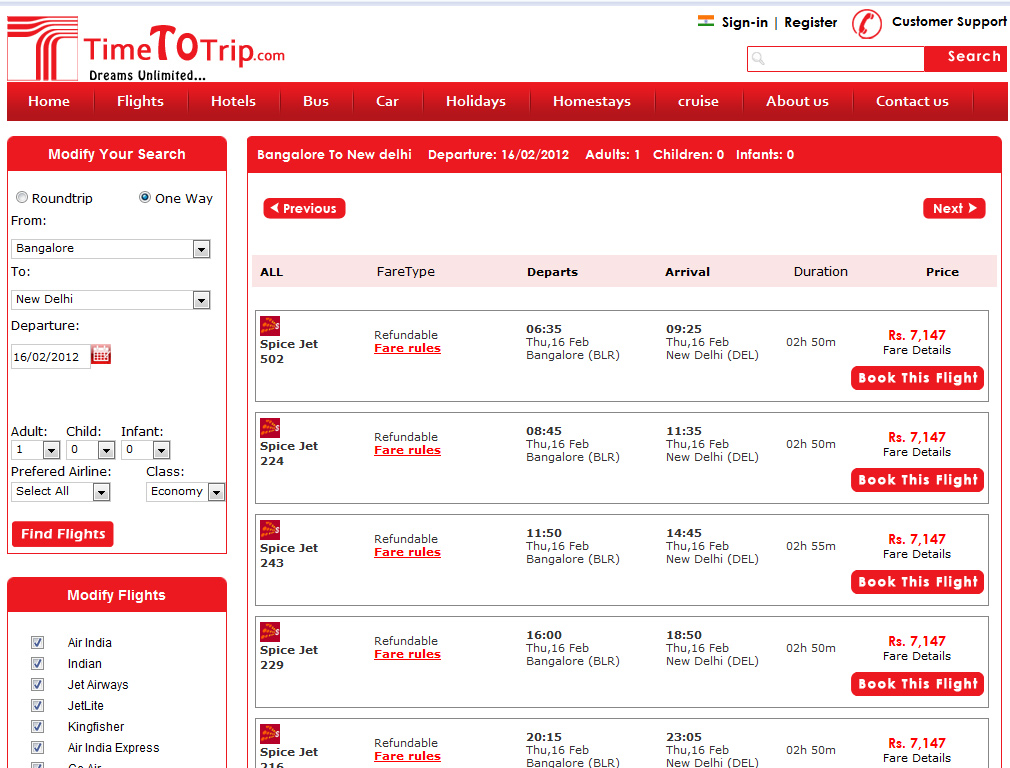Open Fare rules for Spice Jet 243

coord(407,552)
